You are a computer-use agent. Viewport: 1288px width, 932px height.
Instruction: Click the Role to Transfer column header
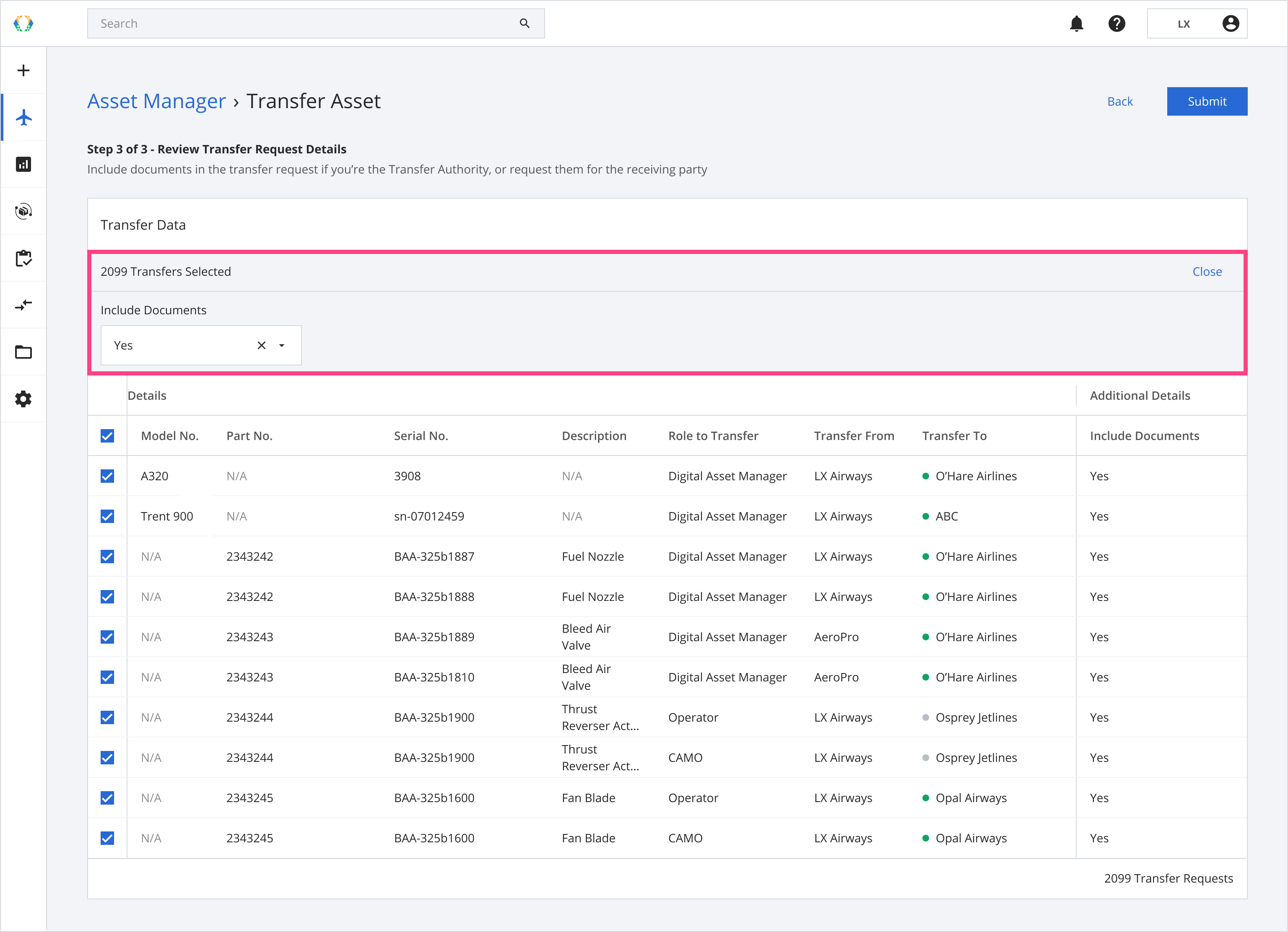[713, 436]
